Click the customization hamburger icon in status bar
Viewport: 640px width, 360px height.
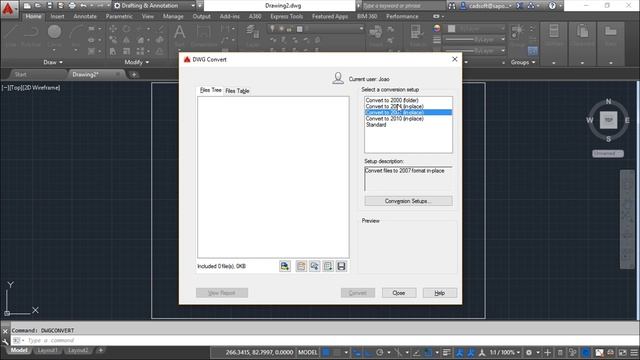[x=634, y=352]
